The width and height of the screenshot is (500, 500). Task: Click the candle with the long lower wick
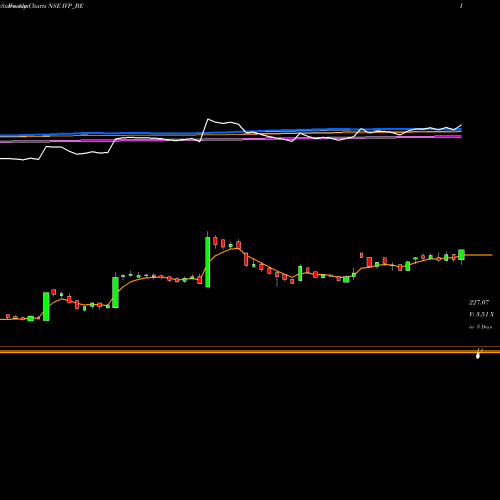(277, 275)
